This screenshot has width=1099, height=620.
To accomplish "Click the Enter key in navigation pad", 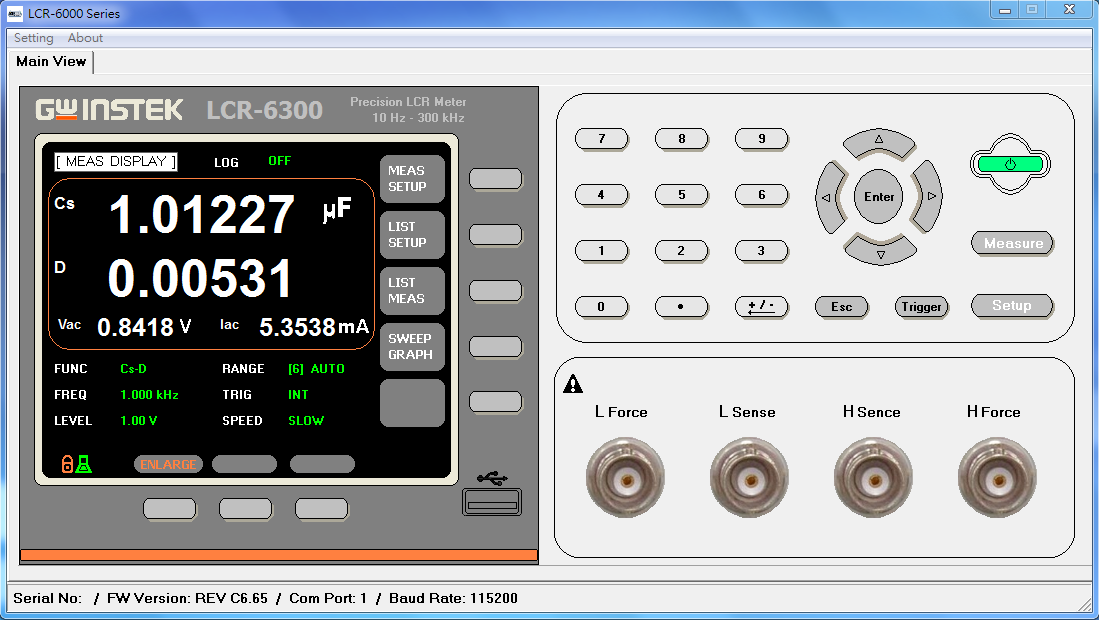I will (x=879, y=197).
